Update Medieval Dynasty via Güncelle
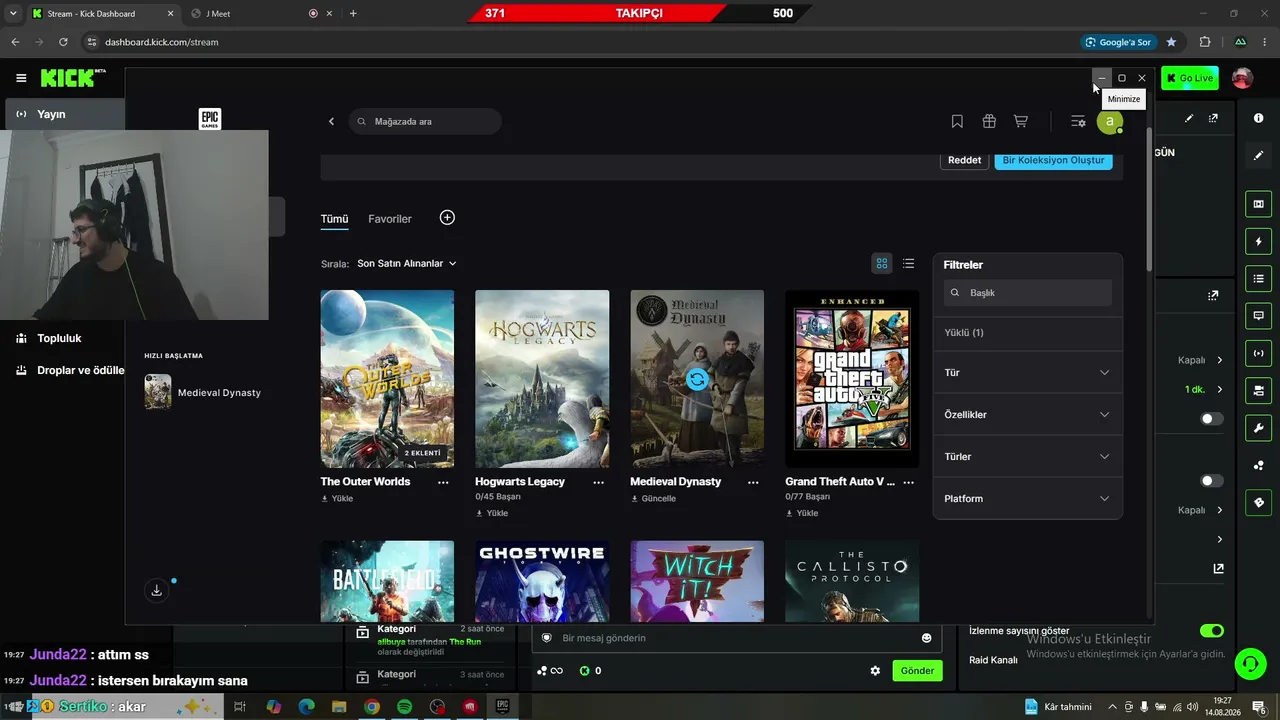 click(x=653, y=499)
